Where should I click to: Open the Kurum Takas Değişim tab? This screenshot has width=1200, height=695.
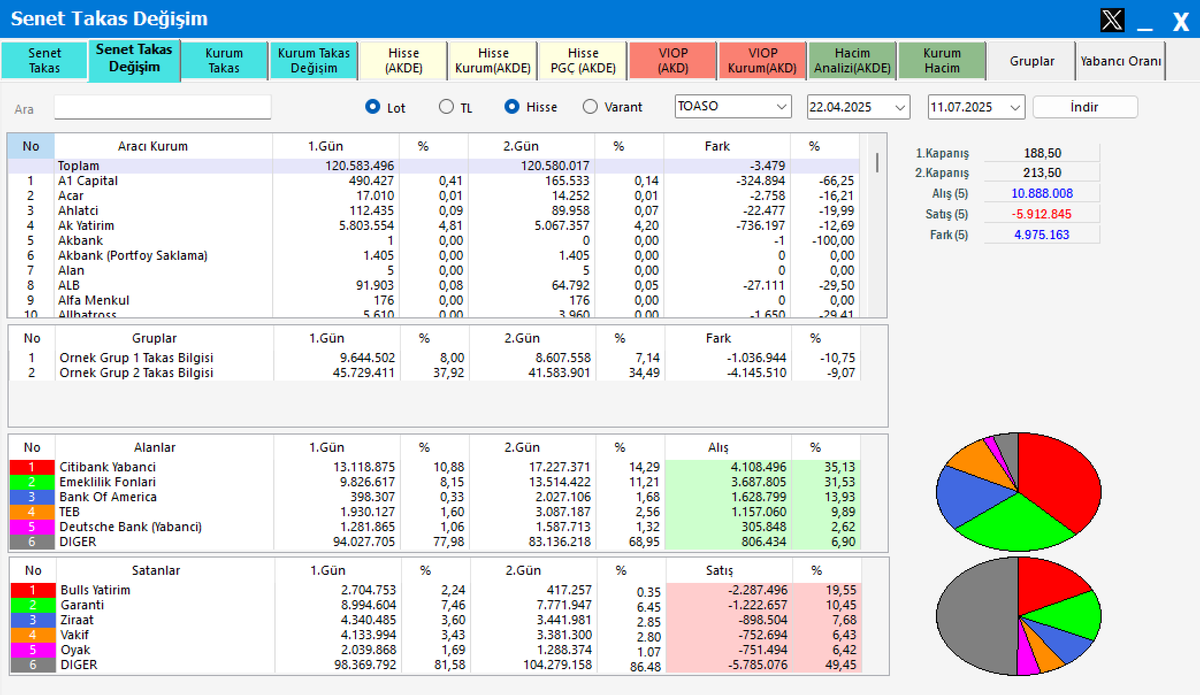(x=314, y=61)
